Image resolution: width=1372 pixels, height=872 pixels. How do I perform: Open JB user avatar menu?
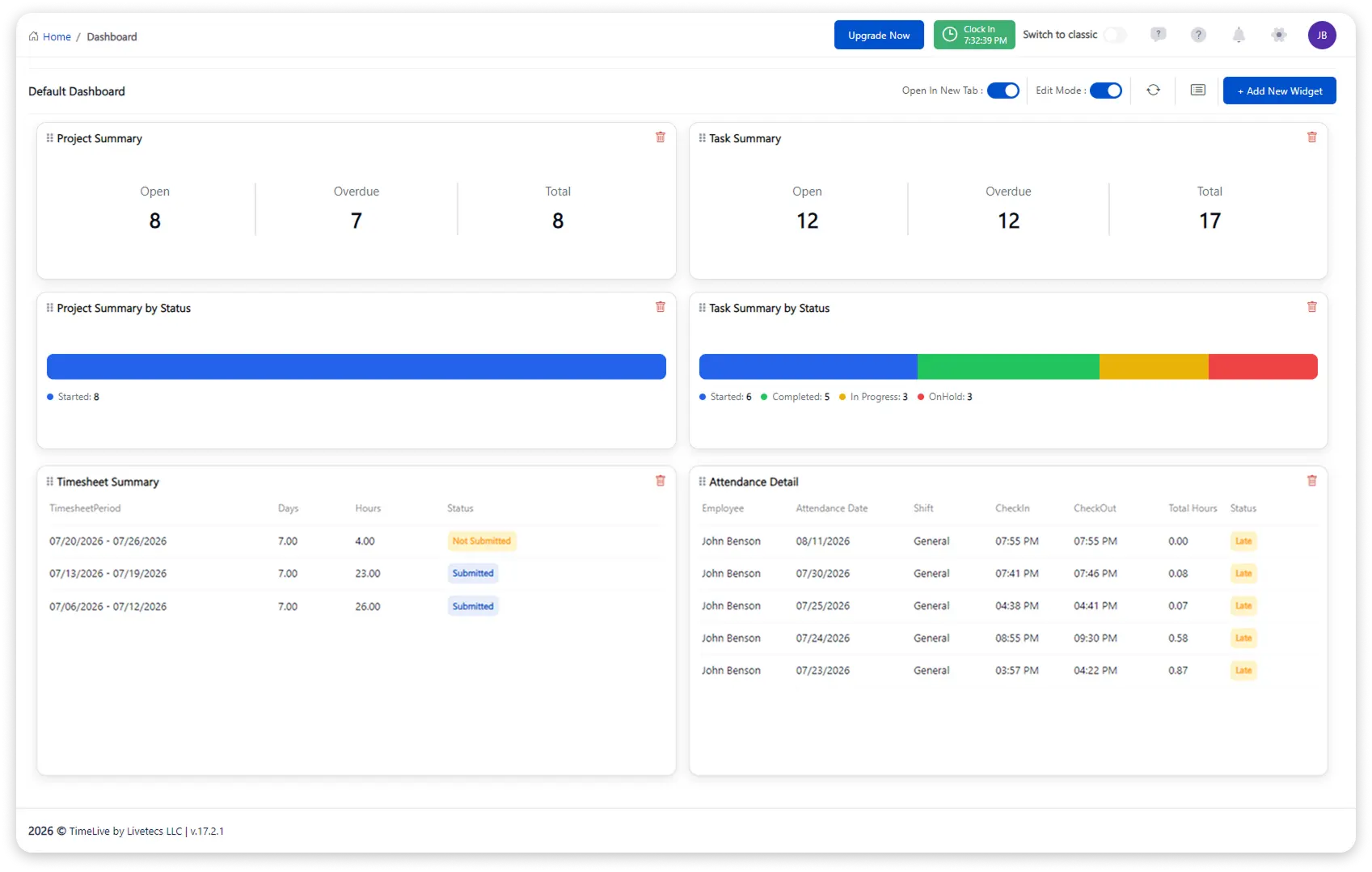pyautogui.click(x=1321, y=35)
